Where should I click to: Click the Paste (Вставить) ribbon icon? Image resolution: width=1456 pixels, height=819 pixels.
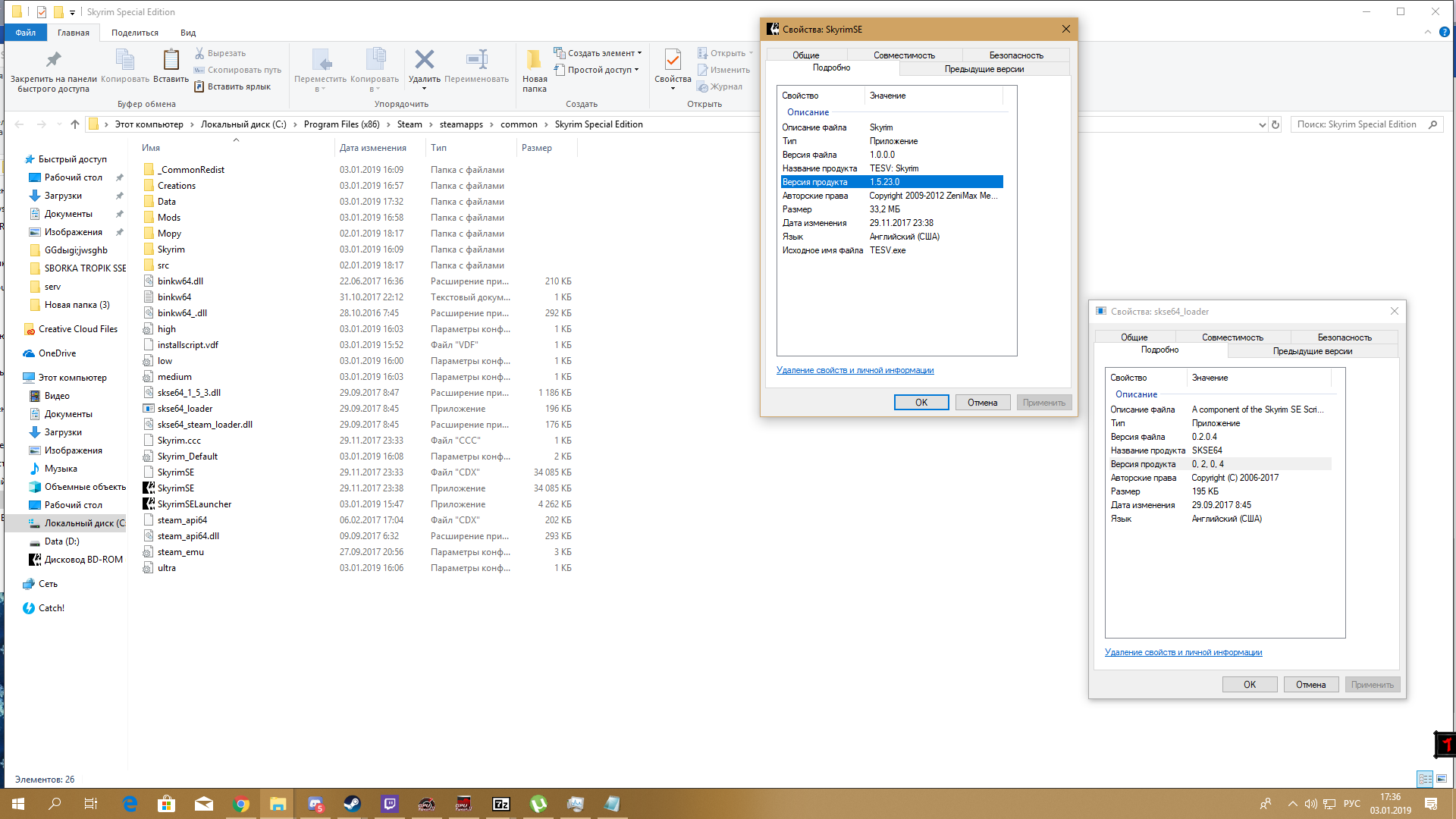point(171,61)
